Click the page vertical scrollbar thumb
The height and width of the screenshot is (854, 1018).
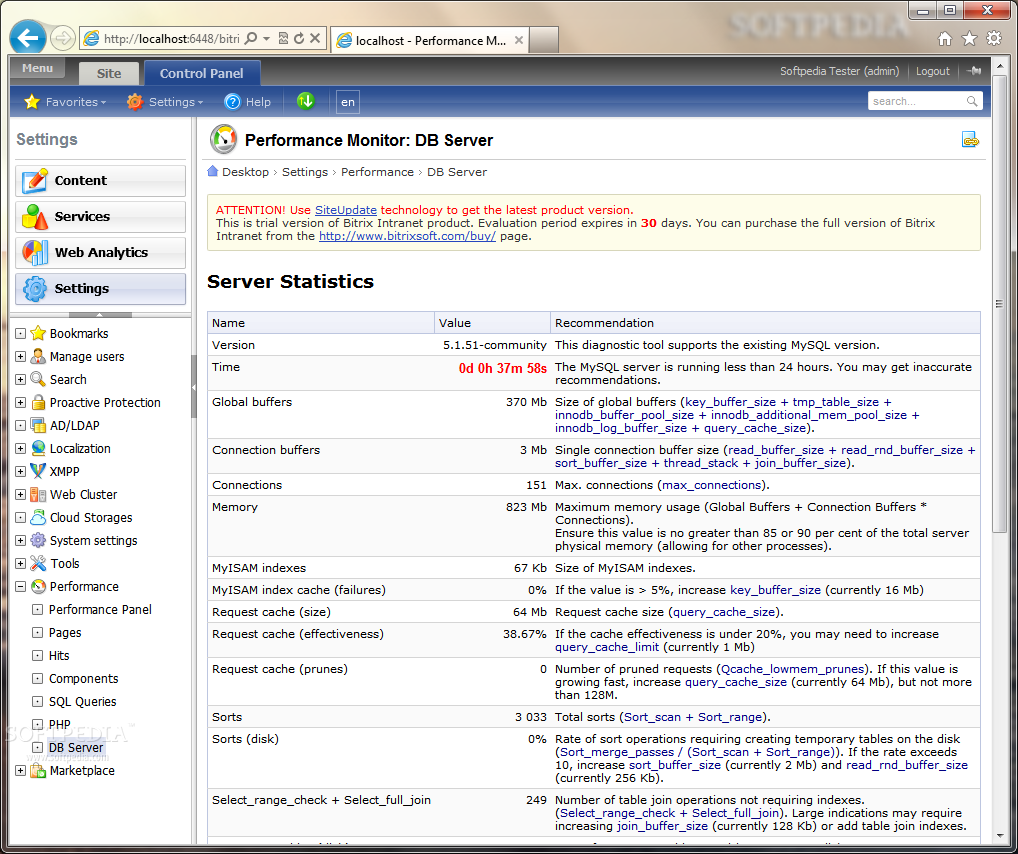point(1000,303)
